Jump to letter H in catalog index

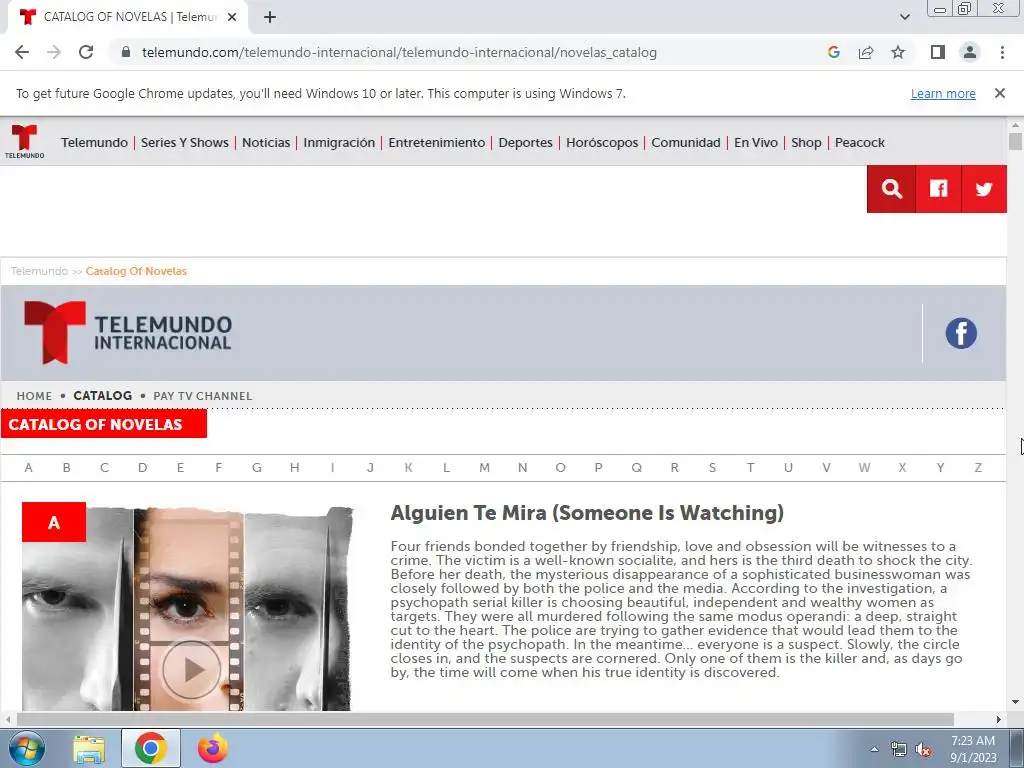tap(295, 468)
